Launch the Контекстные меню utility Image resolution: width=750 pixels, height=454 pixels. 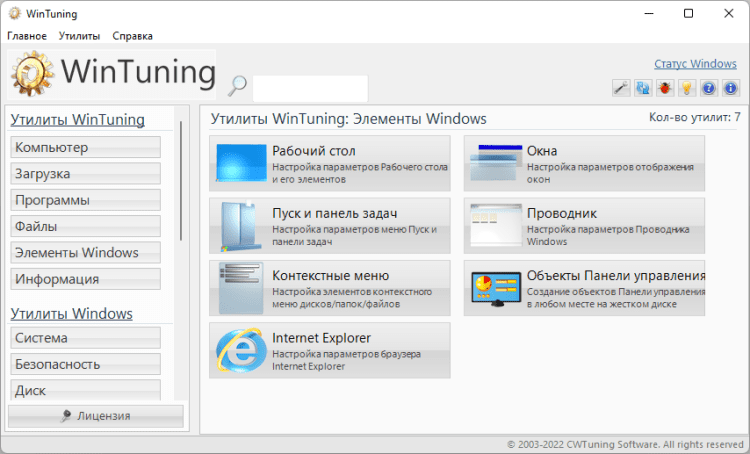330,288
